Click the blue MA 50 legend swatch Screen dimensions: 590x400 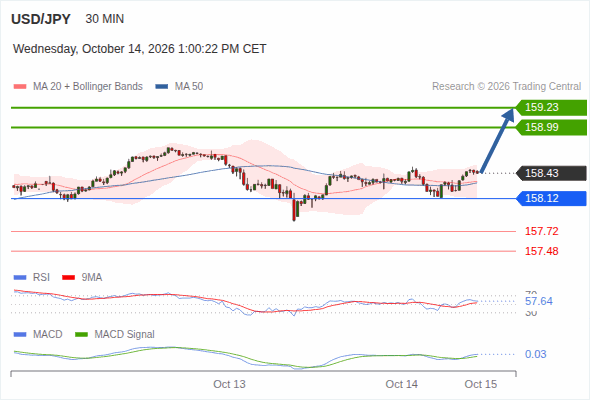point(162,87)
